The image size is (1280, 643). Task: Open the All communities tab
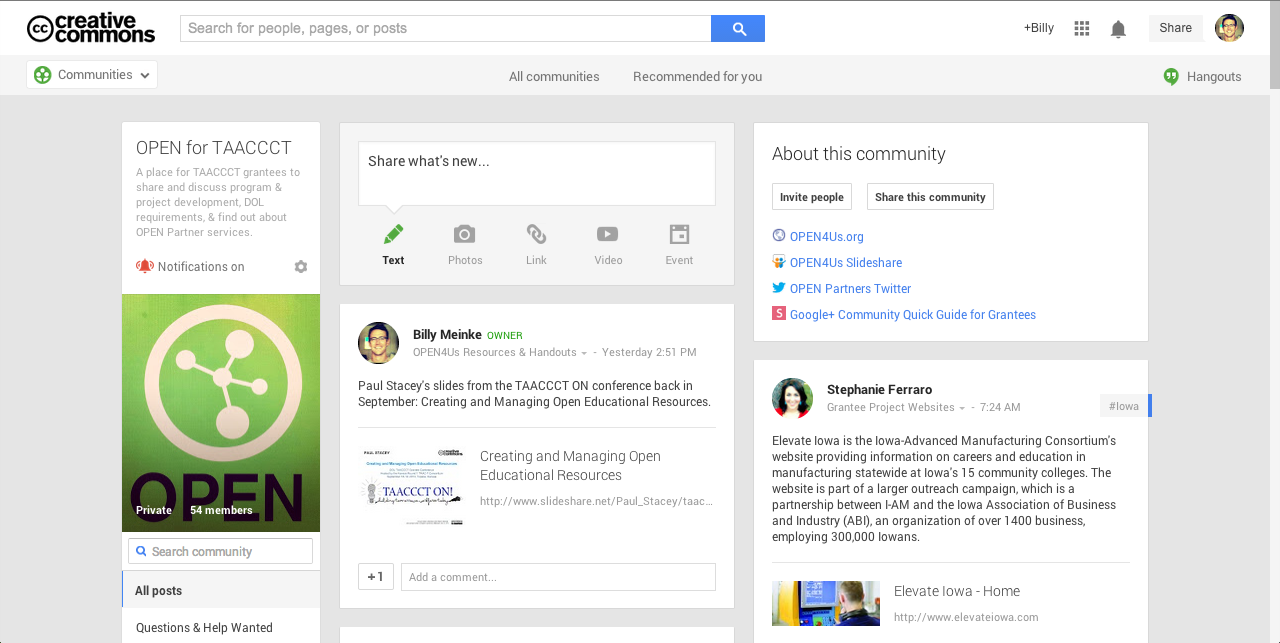pyautogui.click(x=554, y=77)
